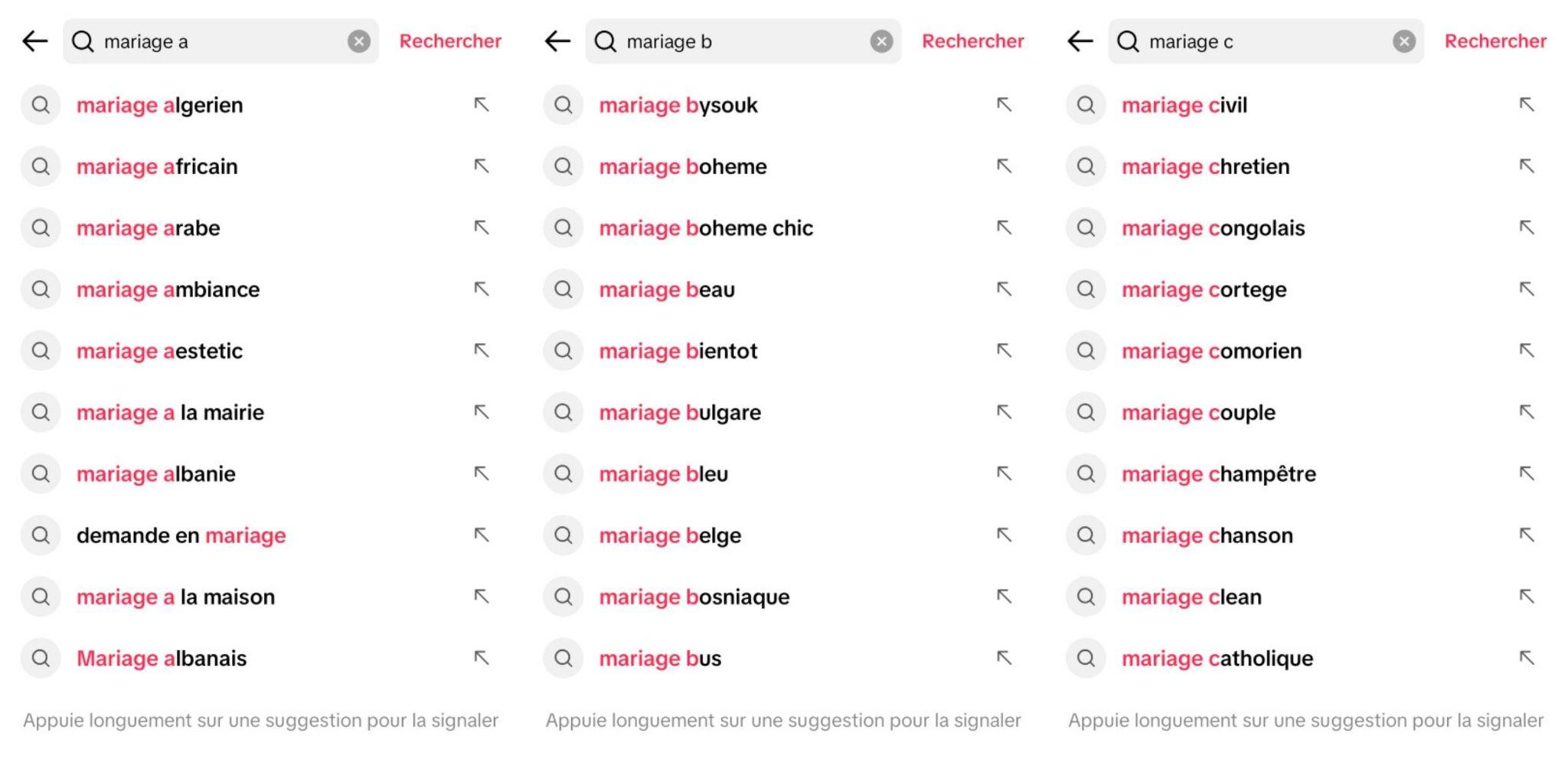Select the Mariage albanais suggestion

pos(162,658)
